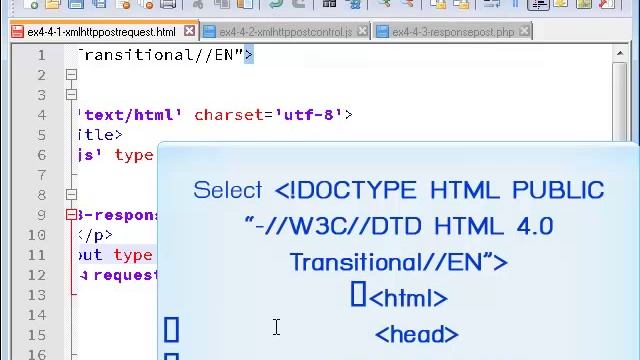This screenshot has height=360, width=640.
Task: Click the vertical scrollbar up arrow
Action: point(620,53)
